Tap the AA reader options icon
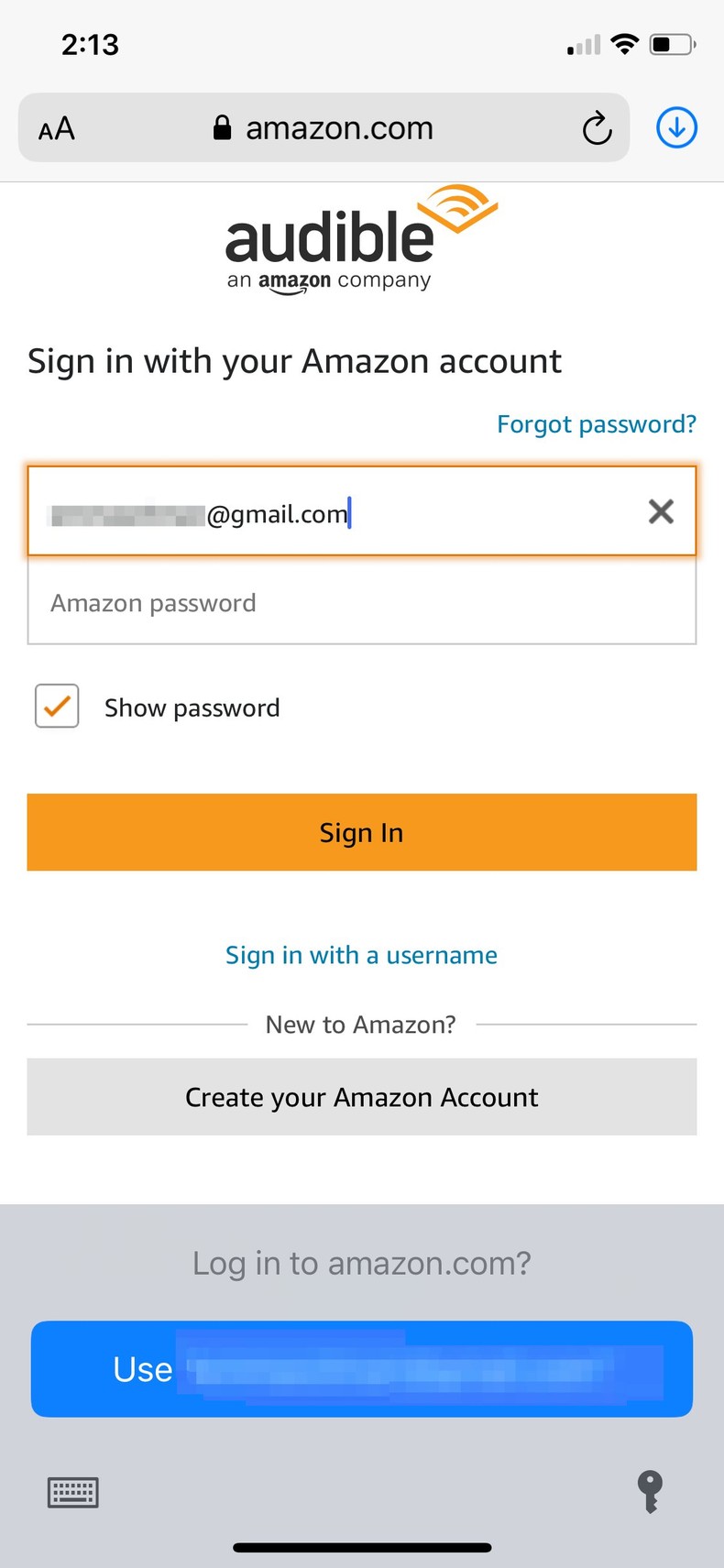Image resolution: width=724 pixels, height=1568 pixels. click(x=57, y=128)
